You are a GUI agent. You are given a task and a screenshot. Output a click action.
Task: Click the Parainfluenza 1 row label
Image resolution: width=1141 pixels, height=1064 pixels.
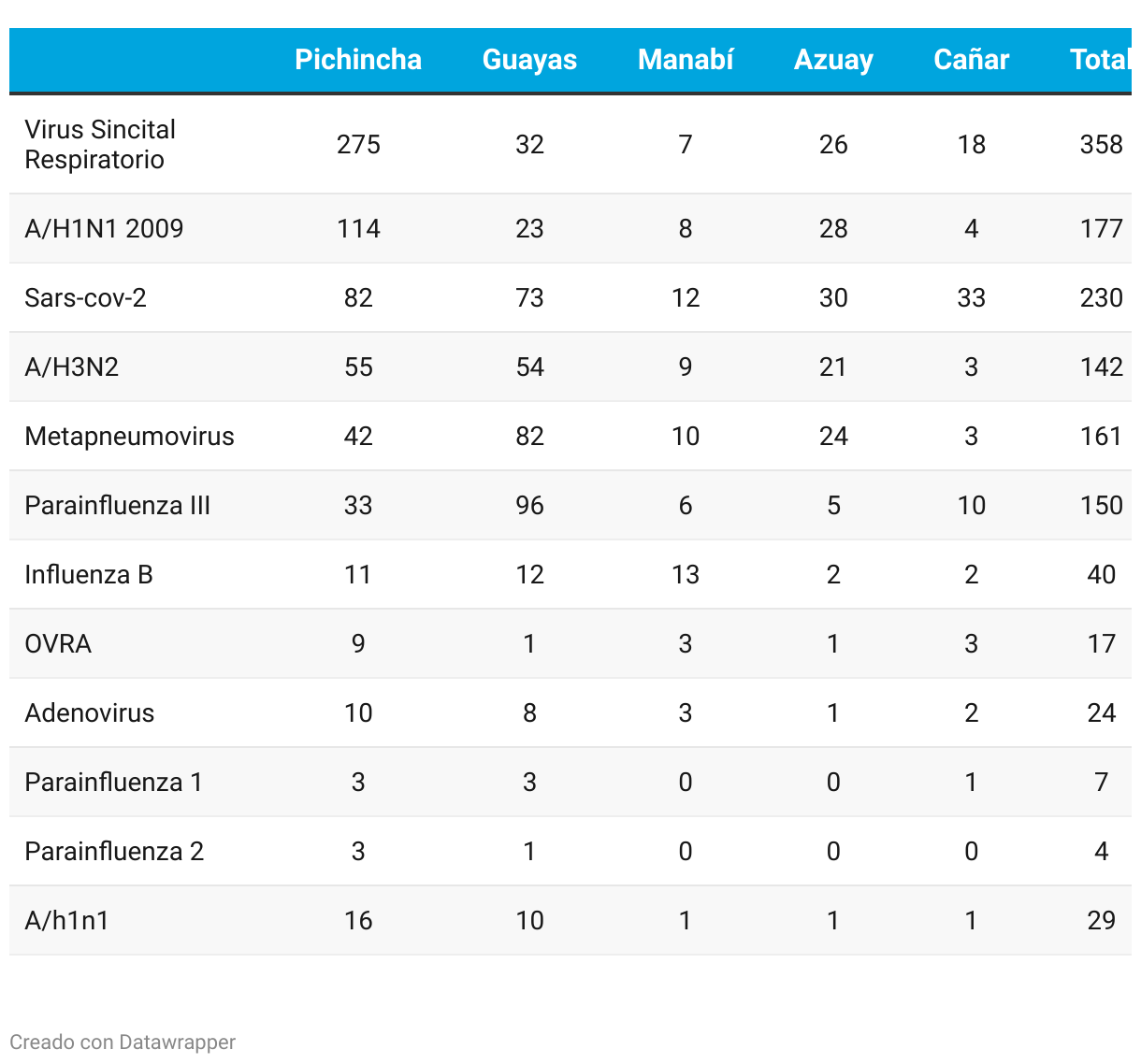pyautogui.click(x=113, y=782)
